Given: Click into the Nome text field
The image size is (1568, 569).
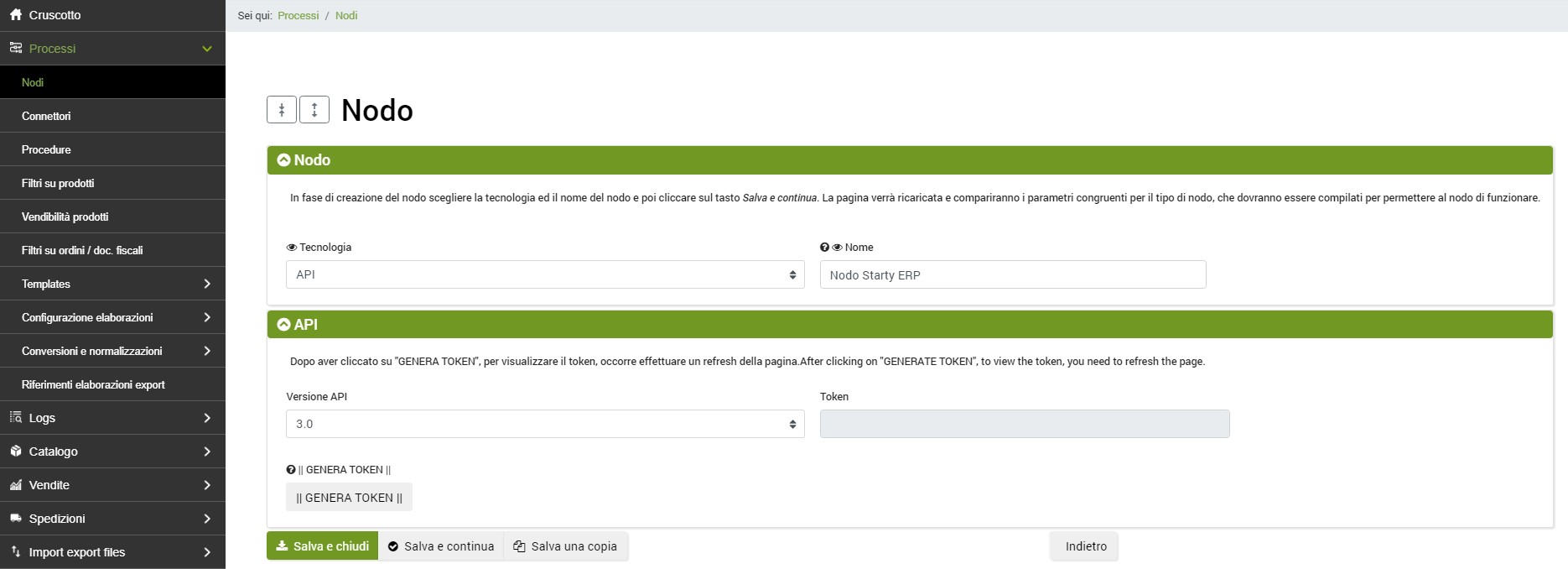Looking at the screenshot, I should [x=1012, y=274].
